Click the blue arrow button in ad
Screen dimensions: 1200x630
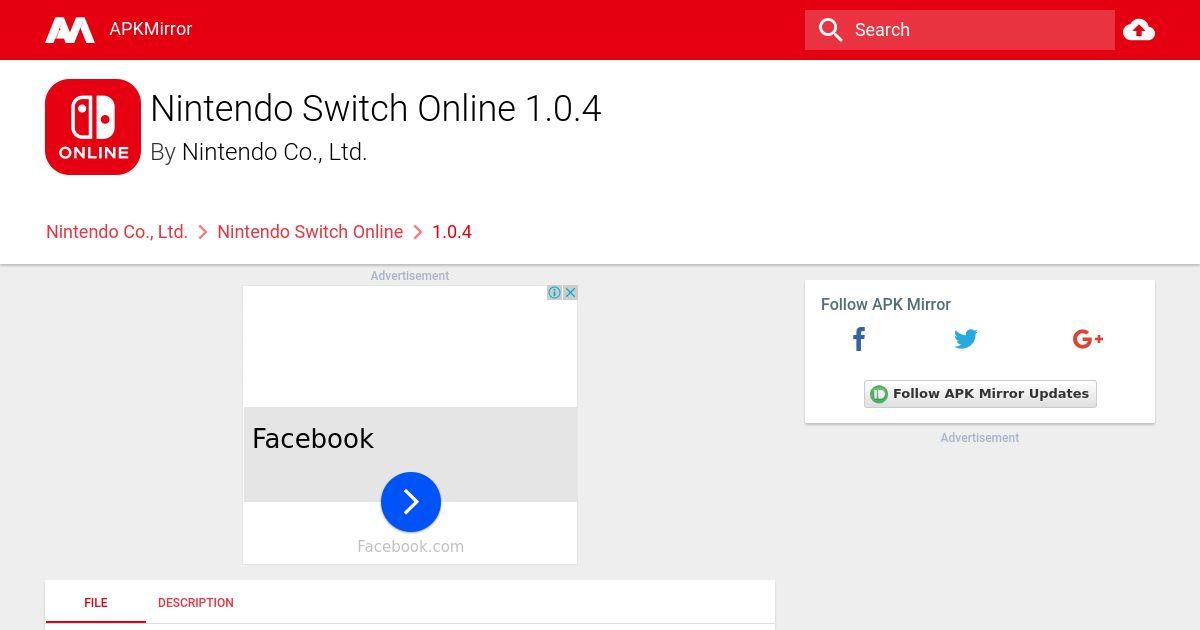tap(411, 502)
